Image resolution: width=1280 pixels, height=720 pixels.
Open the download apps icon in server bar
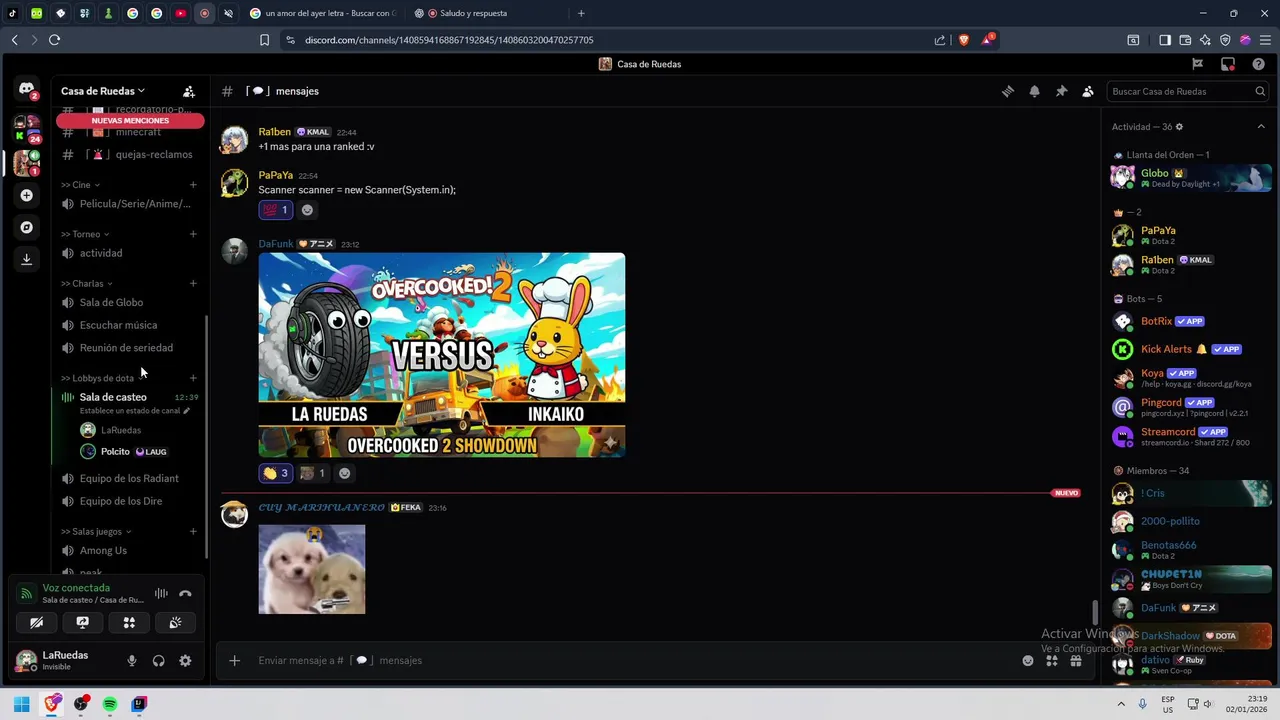(27, 259)
